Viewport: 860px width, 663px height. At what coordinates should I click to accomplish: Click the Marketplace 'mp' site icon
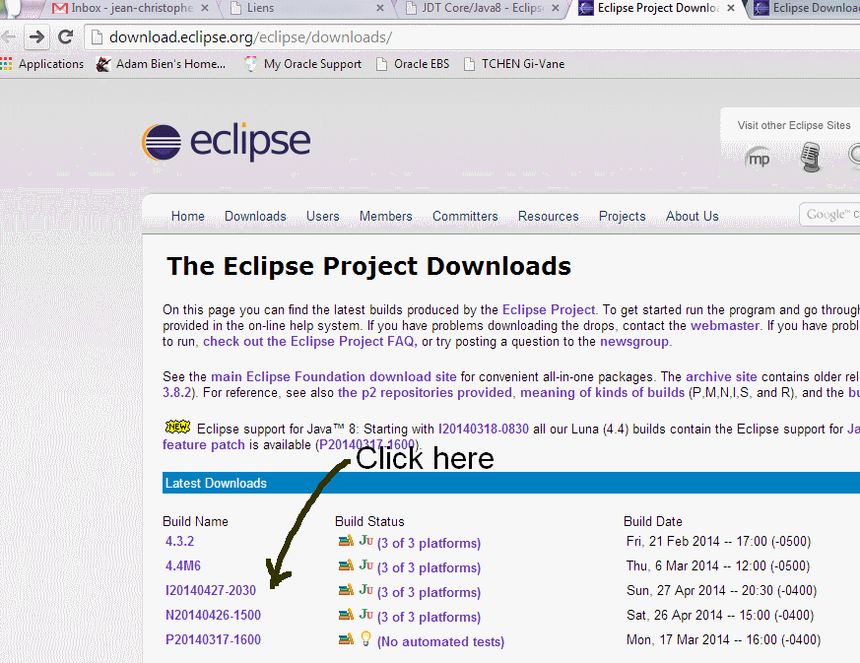point(759,157)
